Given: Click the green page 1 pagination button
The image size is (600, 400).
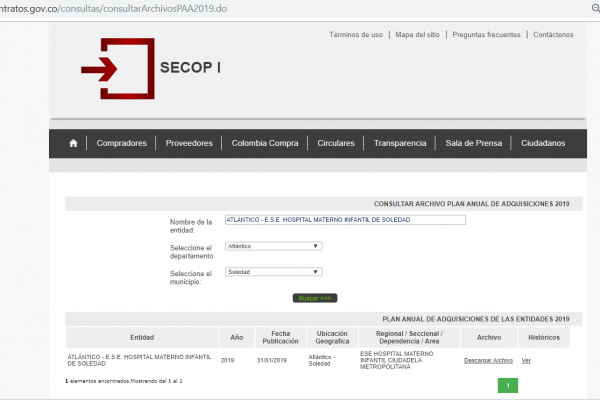Looking at the screenshot, I should click(508, 385).
